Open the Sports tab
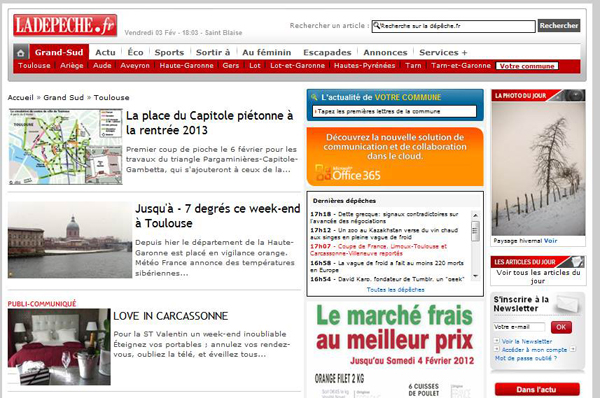This screenshot has height=398, width=600. tap(169, 52)
